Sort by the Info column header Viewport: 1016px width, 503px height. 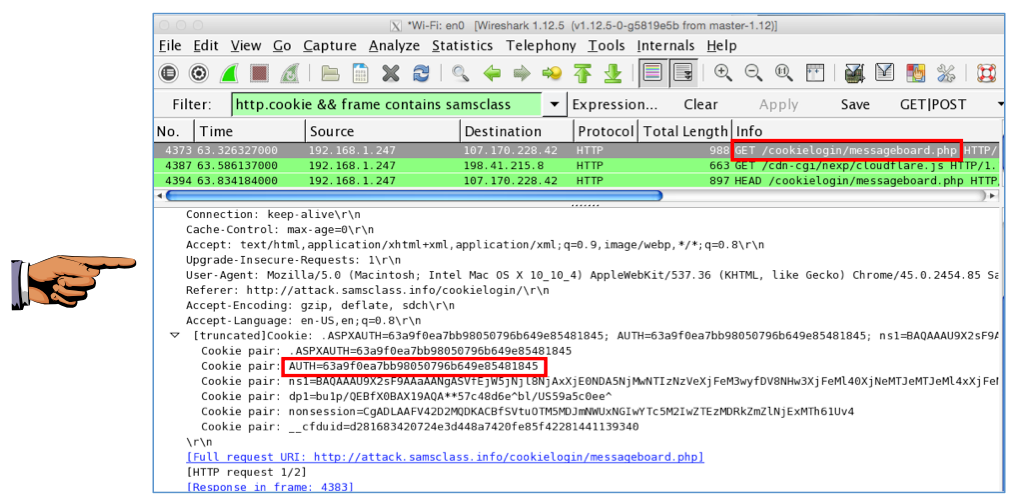(868, 132)
